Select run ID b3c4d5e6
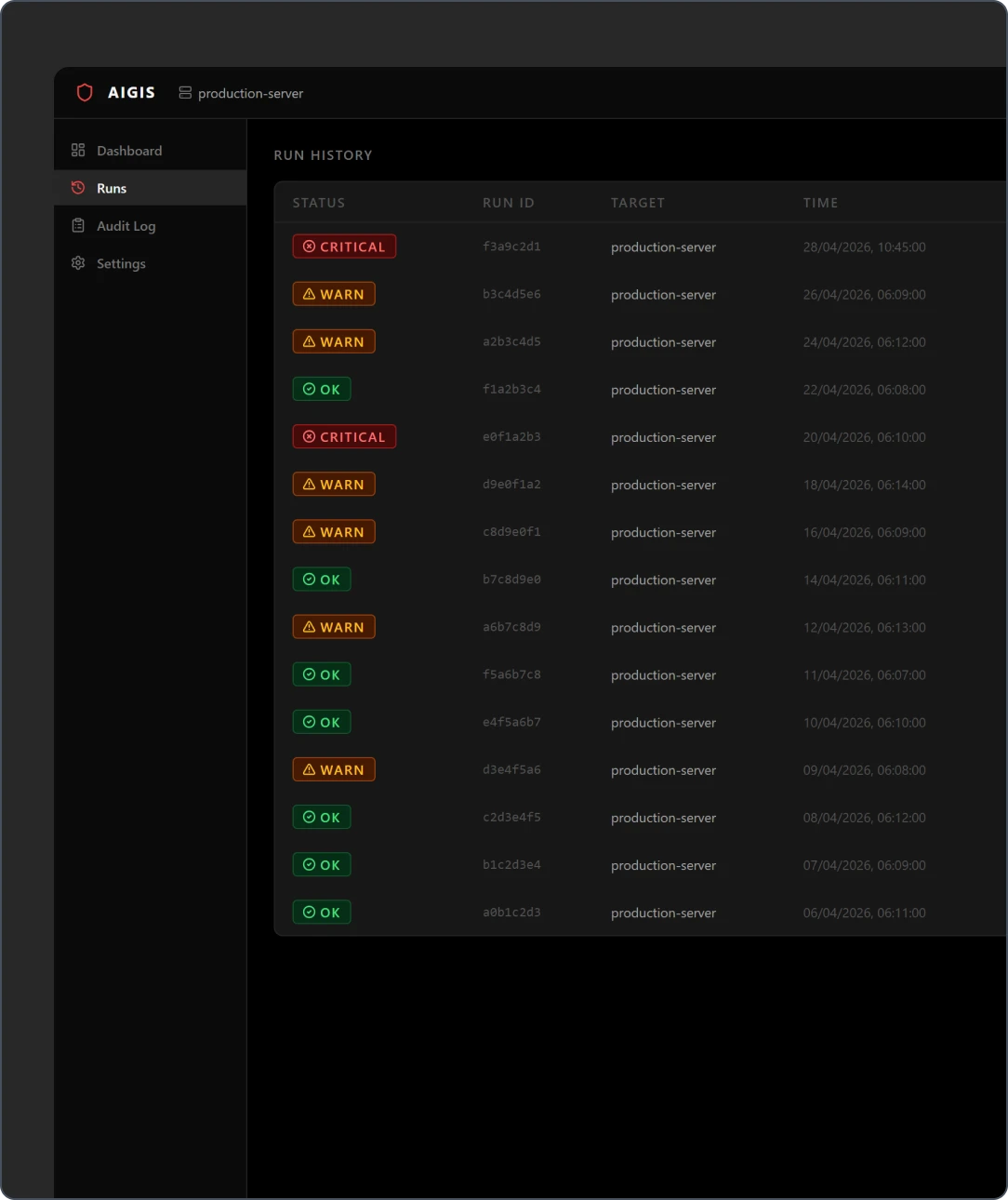This screenshot has height=1200, width=1008. 511,294
